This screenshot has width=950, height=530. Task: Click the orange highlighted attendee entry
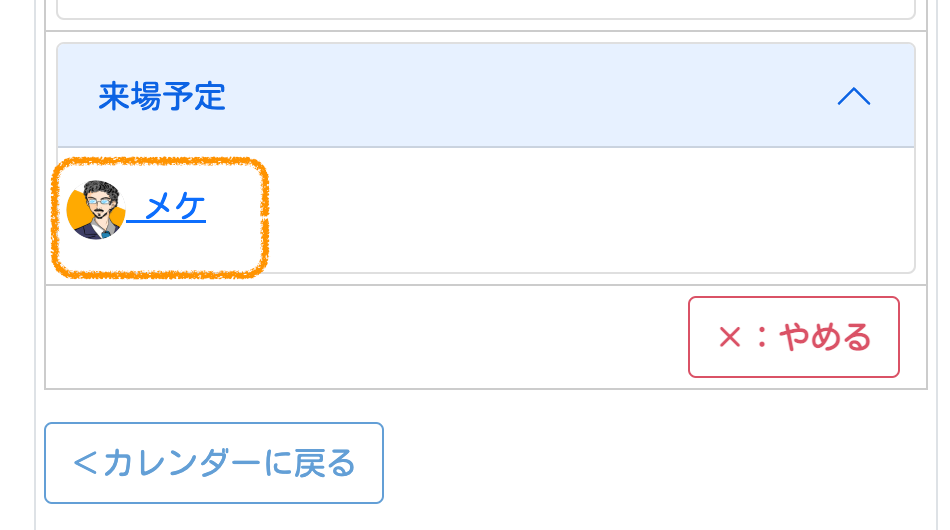point(160,217)
